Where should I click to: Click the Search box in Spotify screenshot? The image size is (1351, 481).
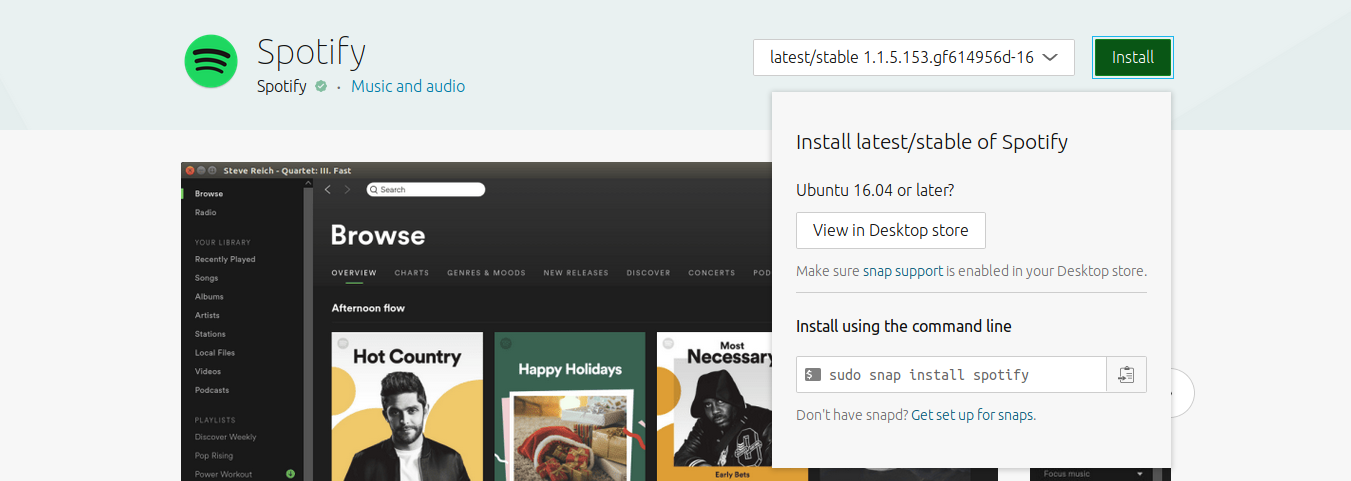pos(425,189)
